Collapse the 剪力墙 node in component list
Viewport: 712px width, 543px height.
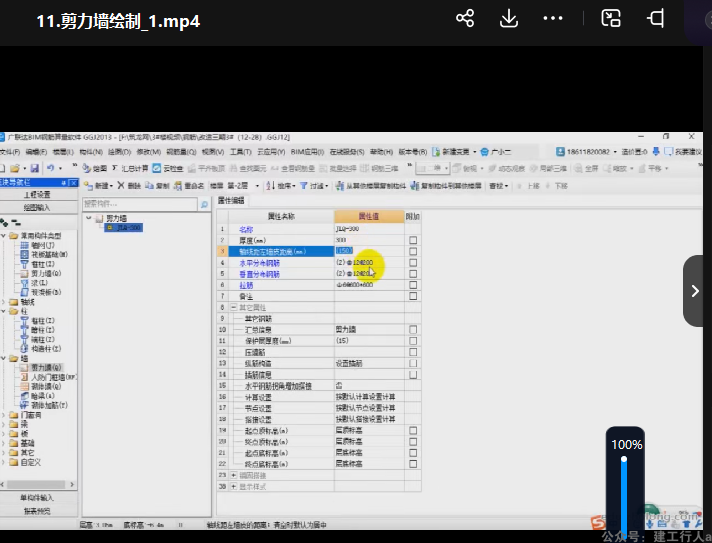pos(89,218)
